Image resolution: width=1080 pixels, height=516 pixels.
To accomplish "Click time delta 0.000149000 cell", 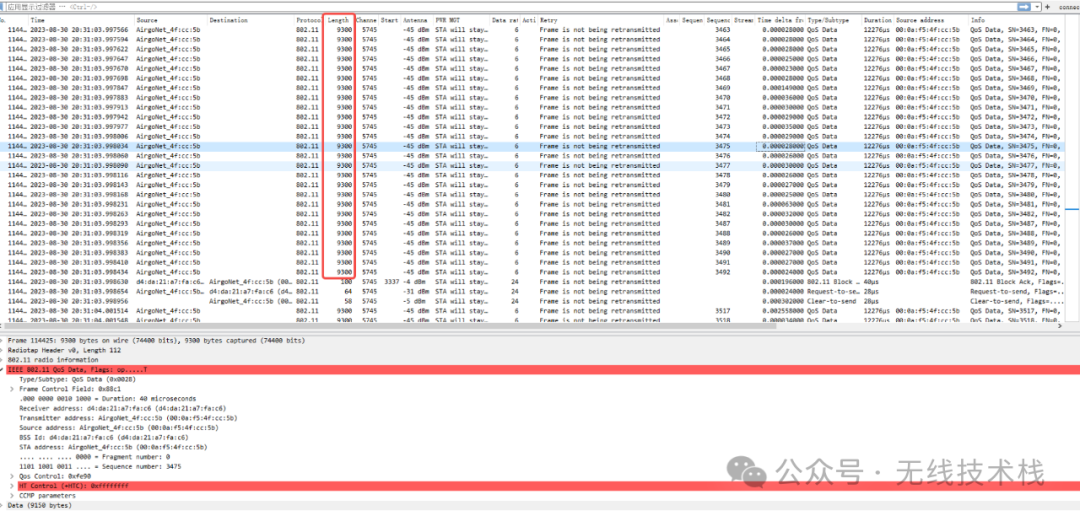I will pos(783,88).
